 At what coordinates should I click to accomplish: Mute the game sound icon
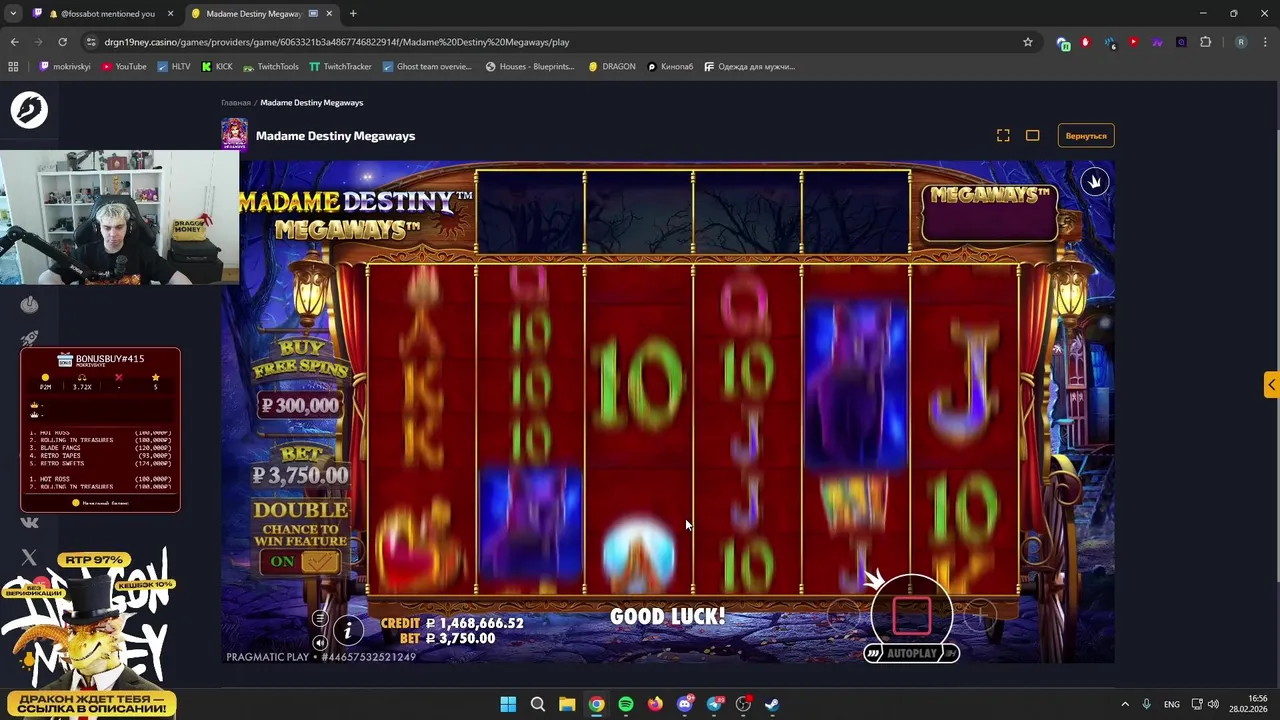(x=320, y=643)
